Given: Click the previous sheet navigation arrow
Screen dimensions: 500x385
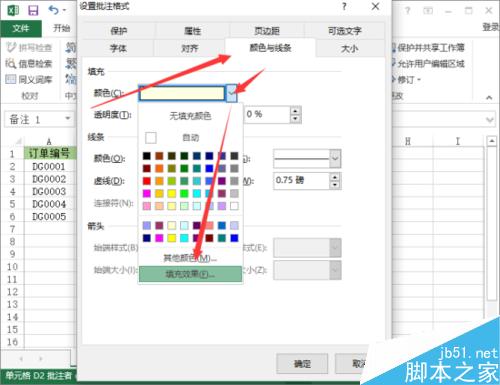Looking at the screenshot, I should coord(21,359).
